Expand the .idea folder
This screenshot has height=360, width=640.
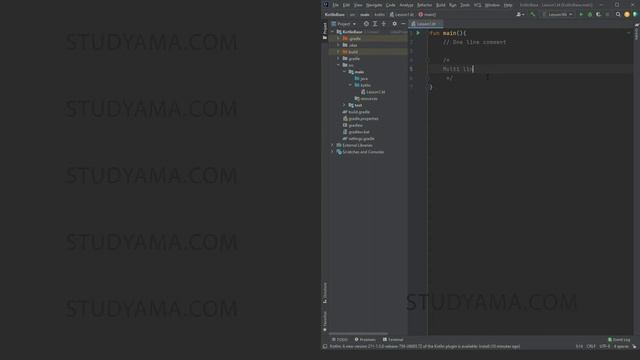pyautogui.click(x=338, y=45)
